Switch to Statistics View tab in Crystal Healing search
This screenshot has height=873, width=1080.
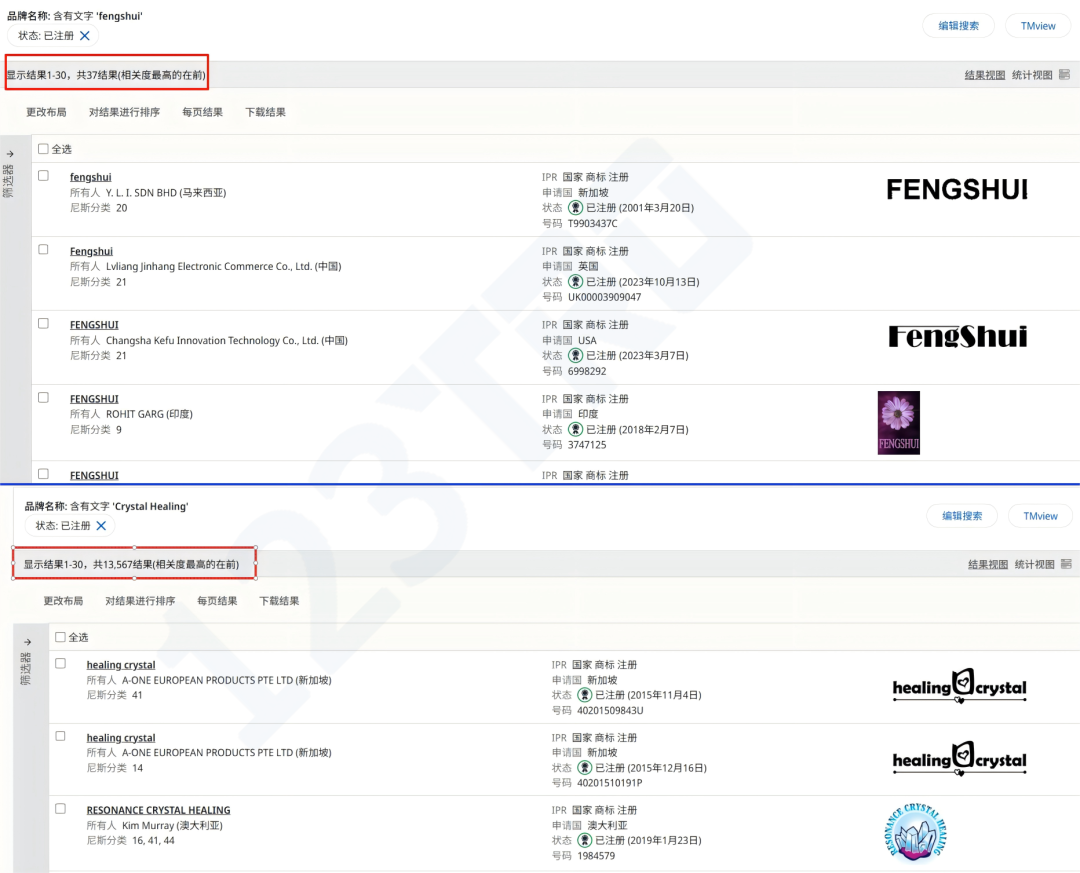click(x=1035, y=564)
